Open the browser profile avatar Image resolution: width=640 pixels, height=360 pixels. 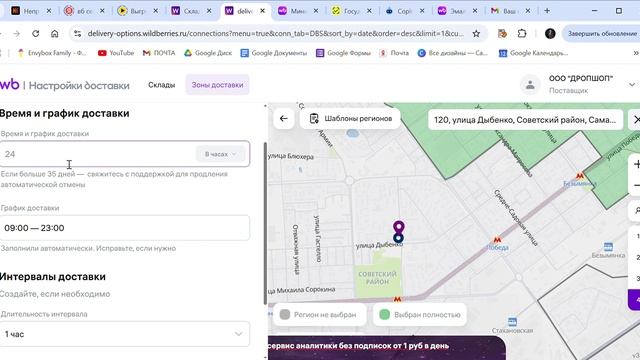550,34
